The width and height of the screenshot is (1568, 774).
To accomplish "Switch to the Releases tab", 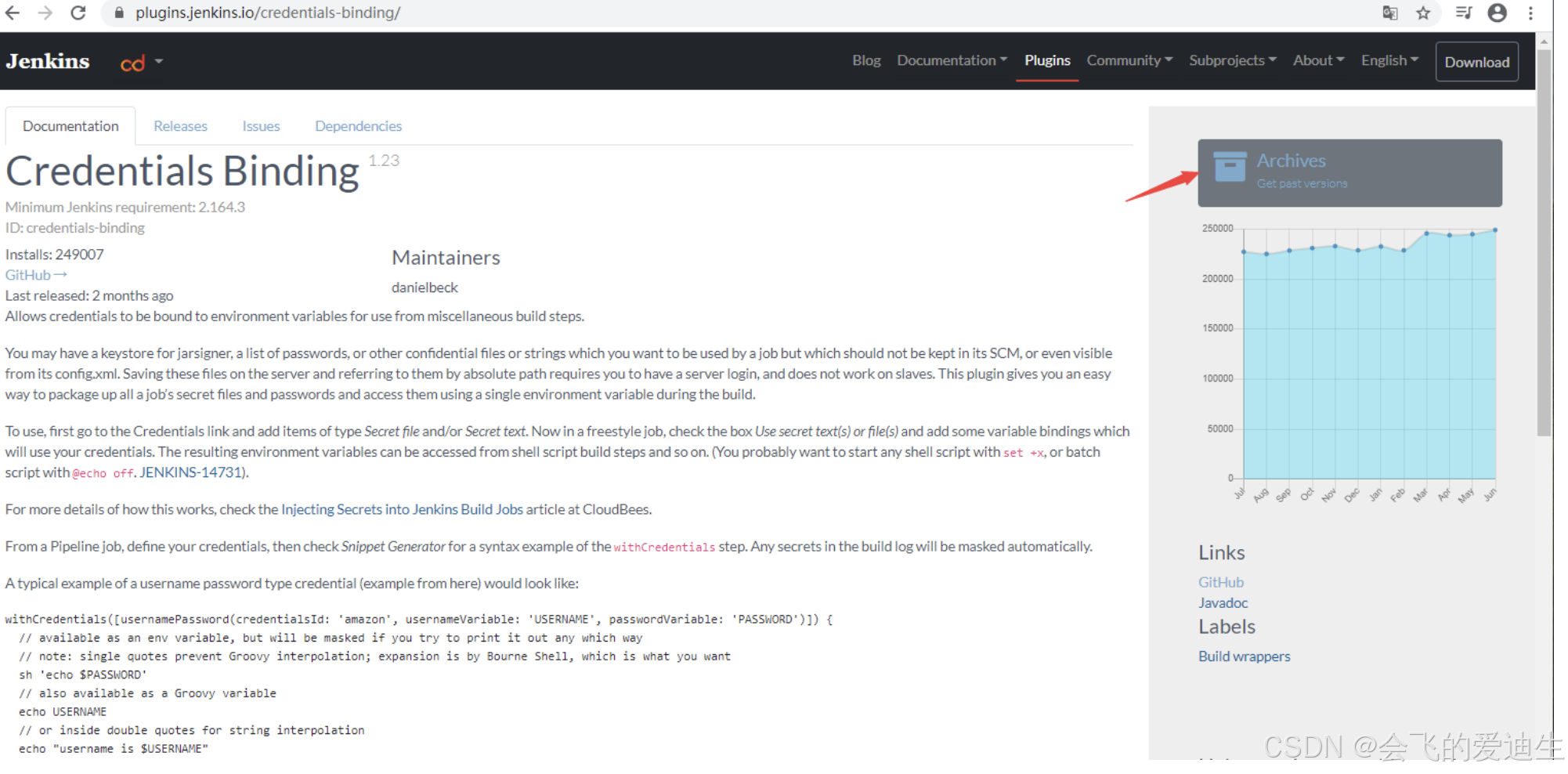I will point(180,126).
